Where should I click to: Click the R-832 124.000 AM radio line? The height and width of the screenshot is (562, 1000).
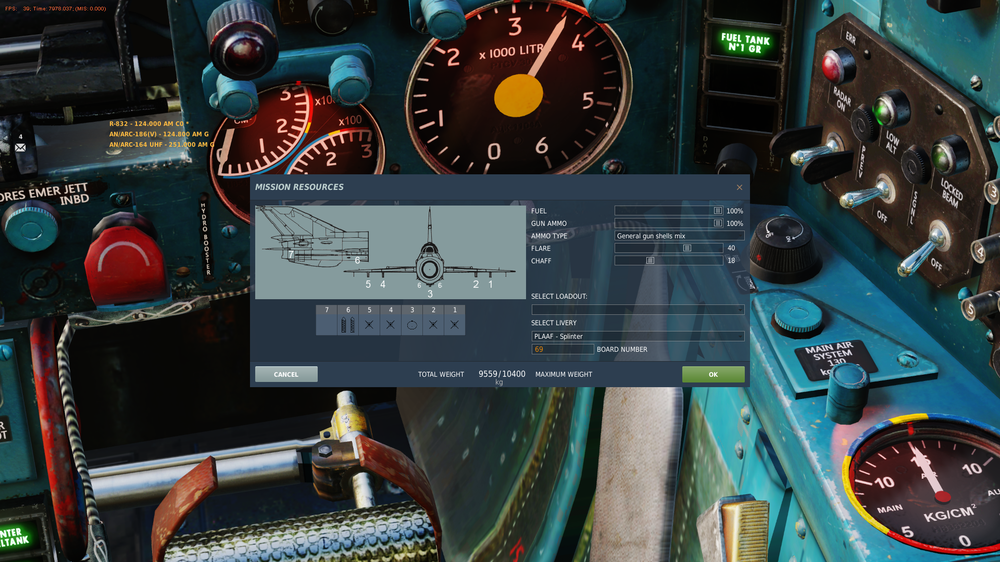point(149,124)
